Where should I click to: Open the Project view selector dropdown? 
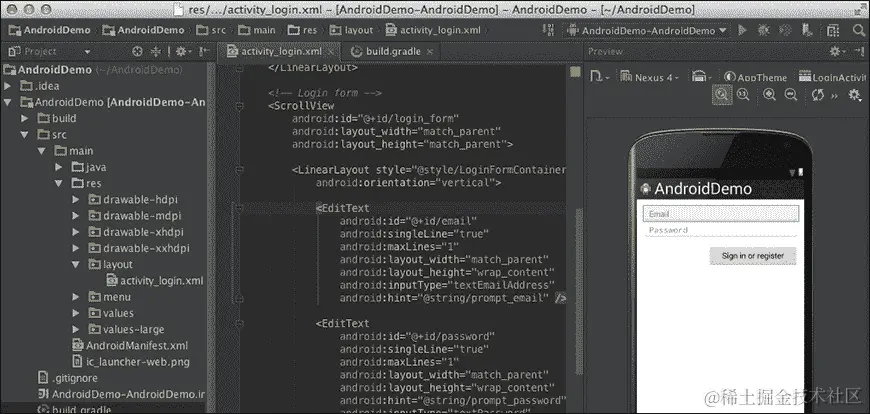tap(87, 52)
